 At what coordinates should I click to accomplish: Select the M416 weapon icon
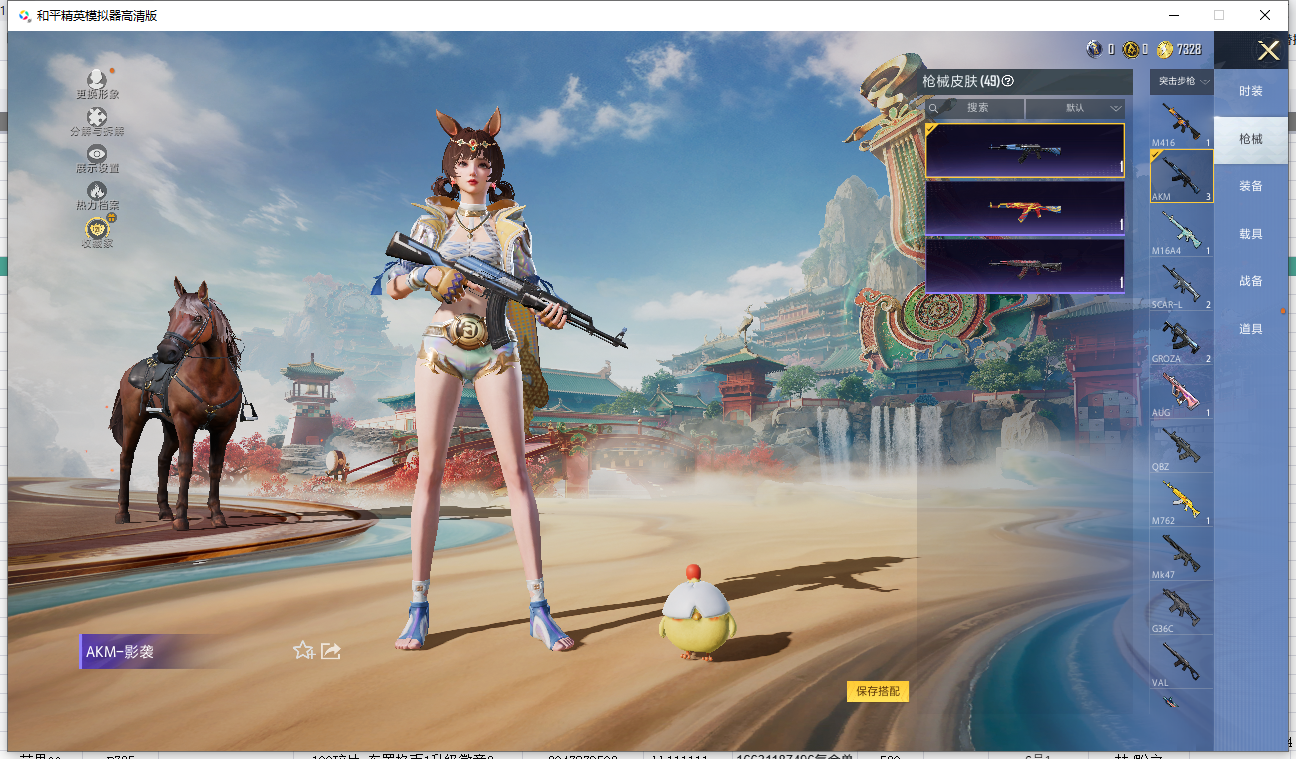(1181, 122)
